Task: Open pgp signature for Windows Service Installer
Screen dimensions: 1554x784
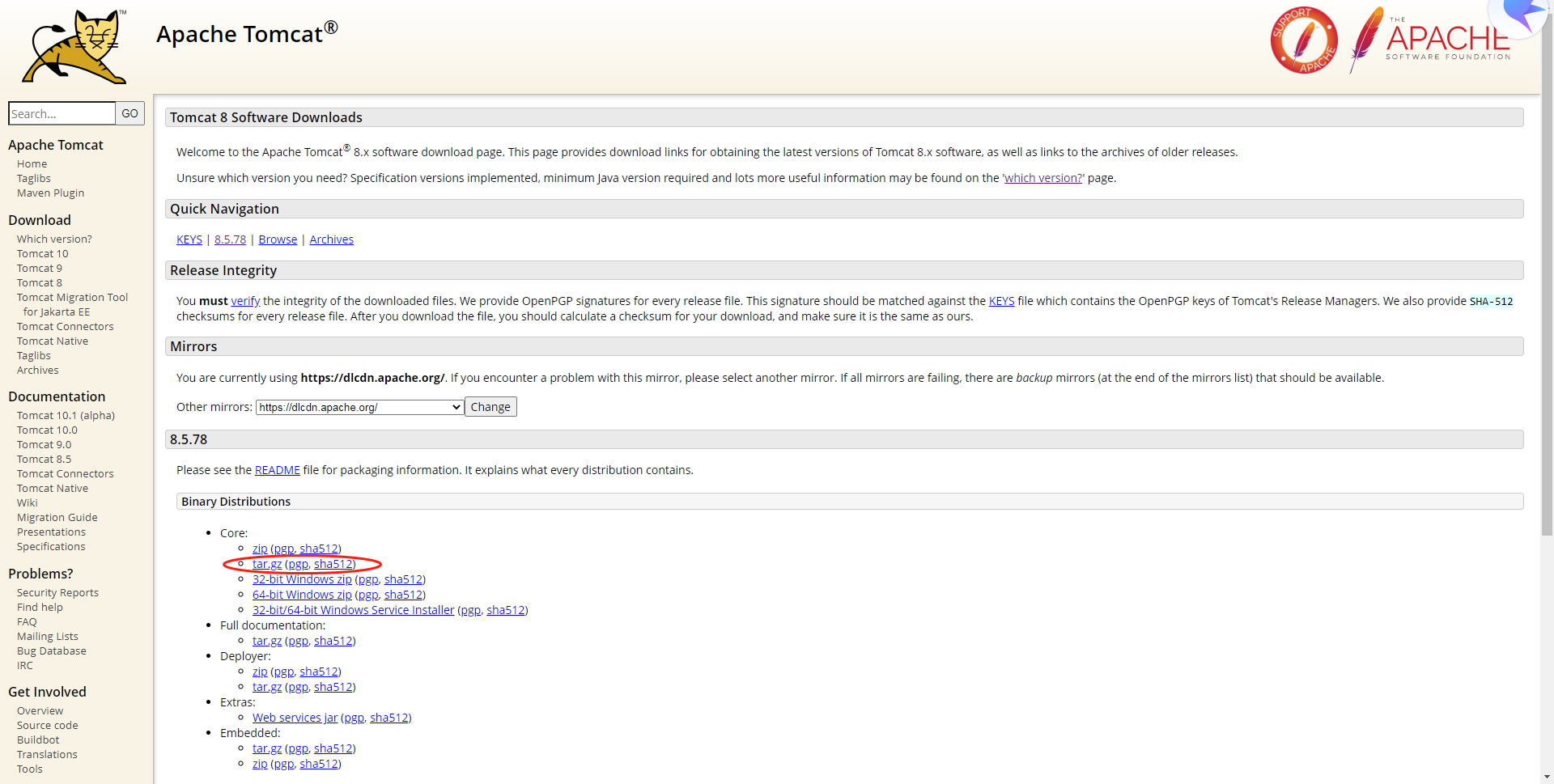Action: coord(471,610)
